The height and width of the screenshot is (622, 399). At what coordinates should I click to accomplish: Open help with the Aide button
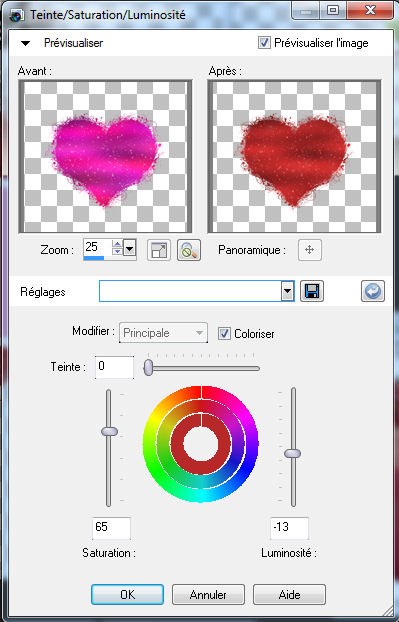pos(289,594)
